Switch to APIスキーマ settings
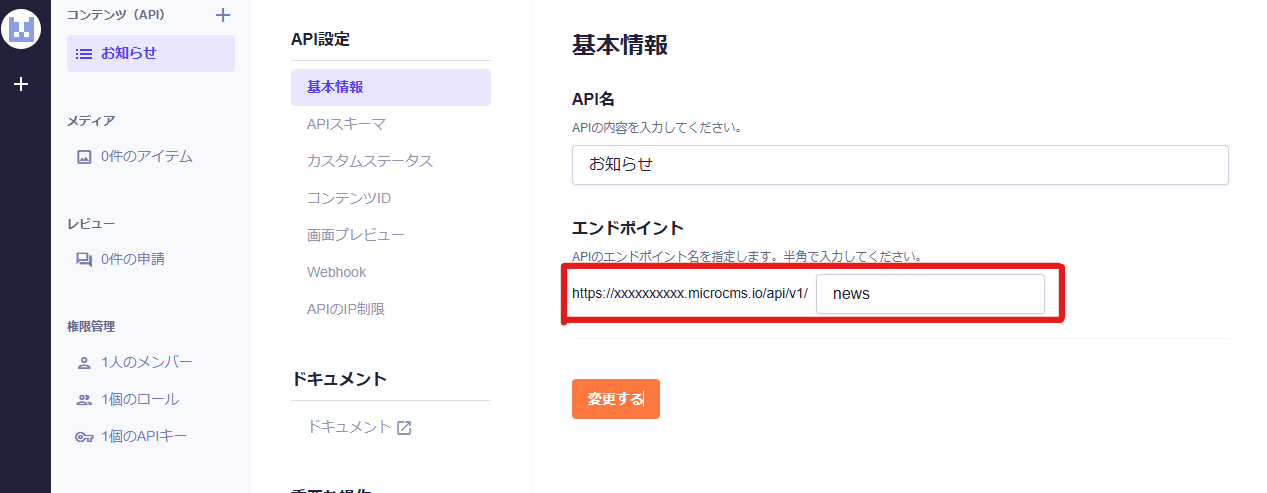This screenshot has width=1267, height=493. coord(346,124)
